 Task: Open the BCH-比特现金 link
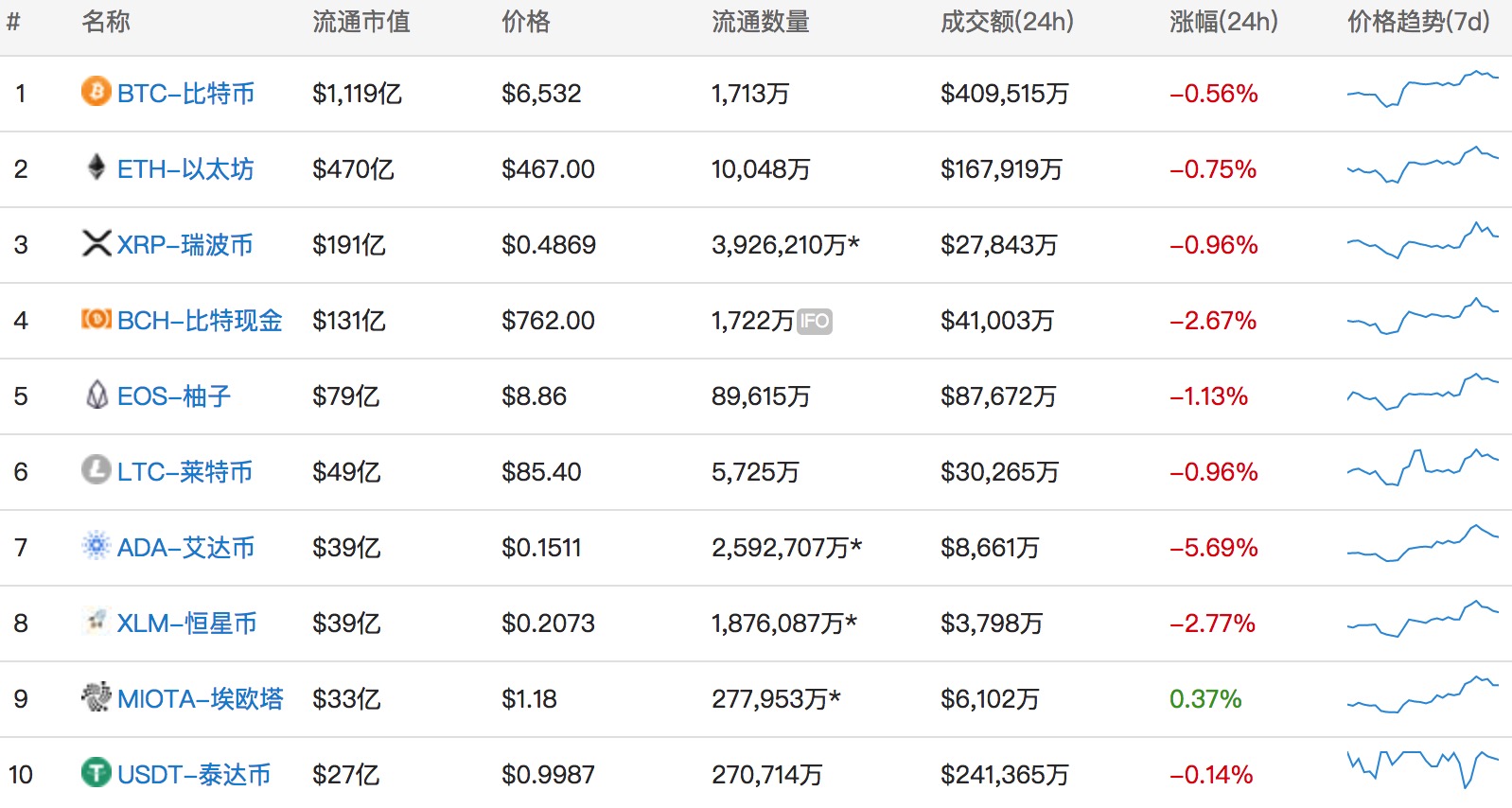click(200, 321)
